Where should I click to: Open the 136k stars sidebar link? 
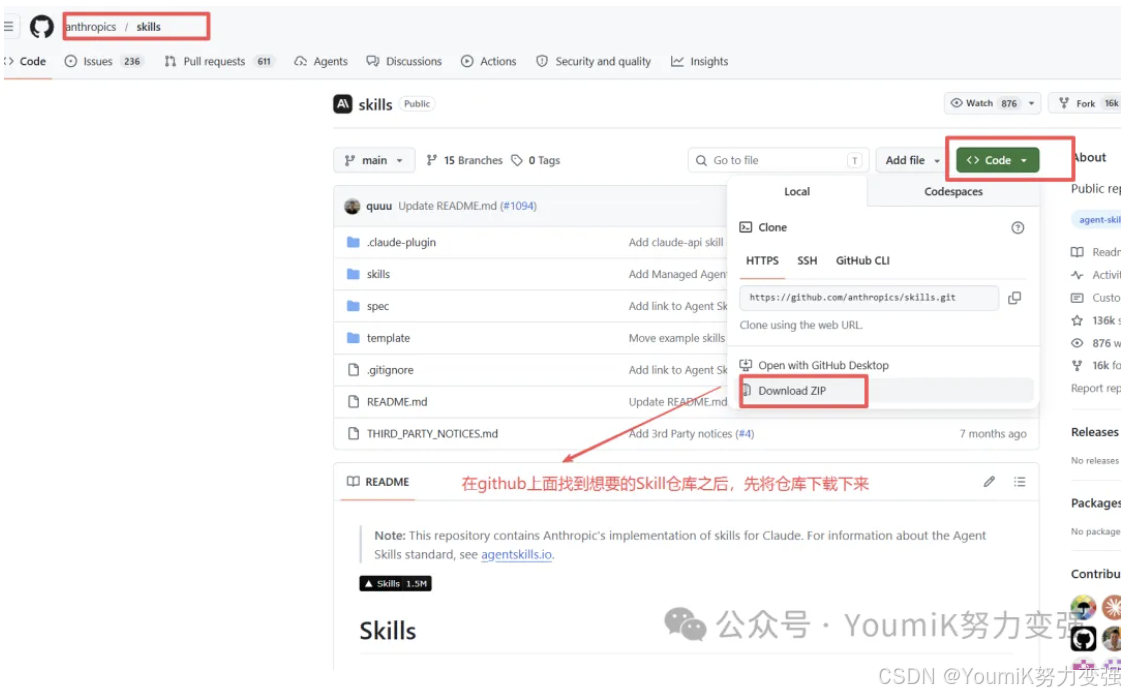(1096, 321)
